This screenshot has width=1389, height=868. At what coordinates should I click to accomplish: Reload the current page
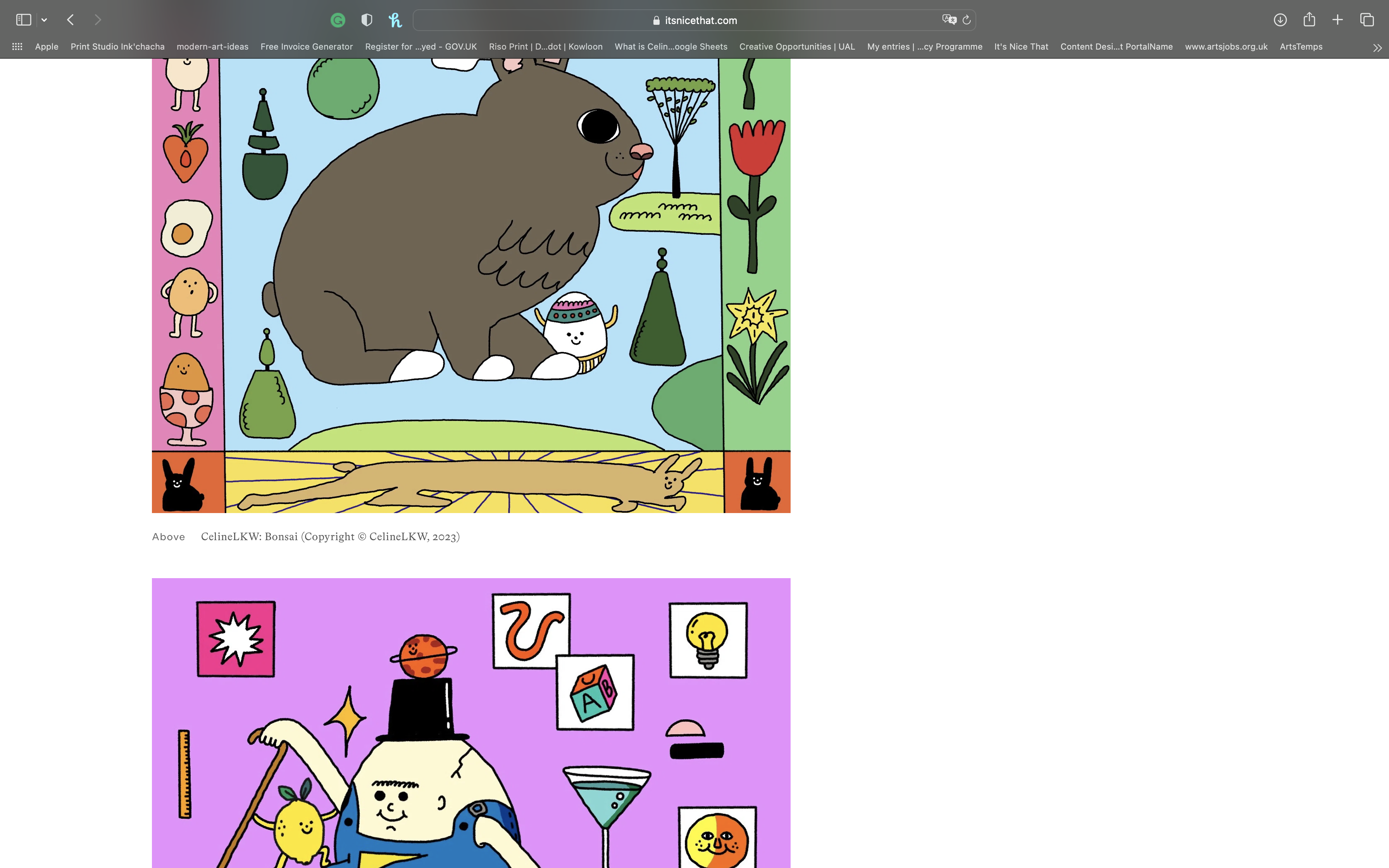[967, 20]
